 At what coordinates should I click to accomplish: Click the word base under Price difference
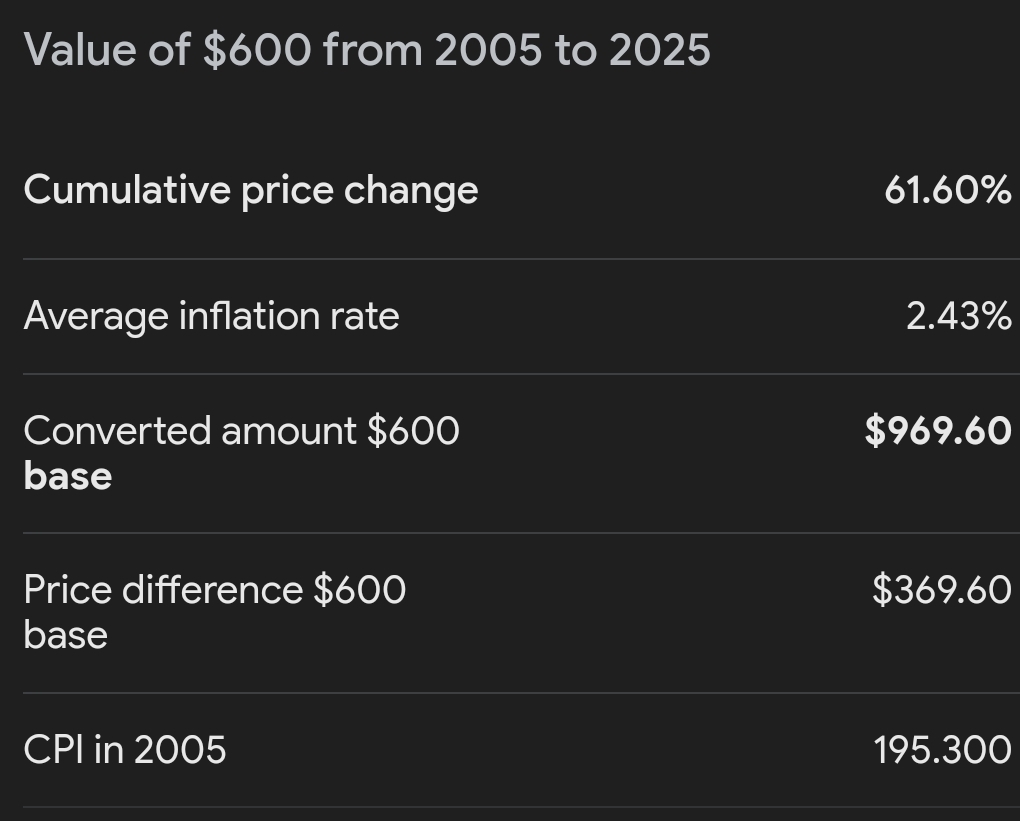point(65,635)
